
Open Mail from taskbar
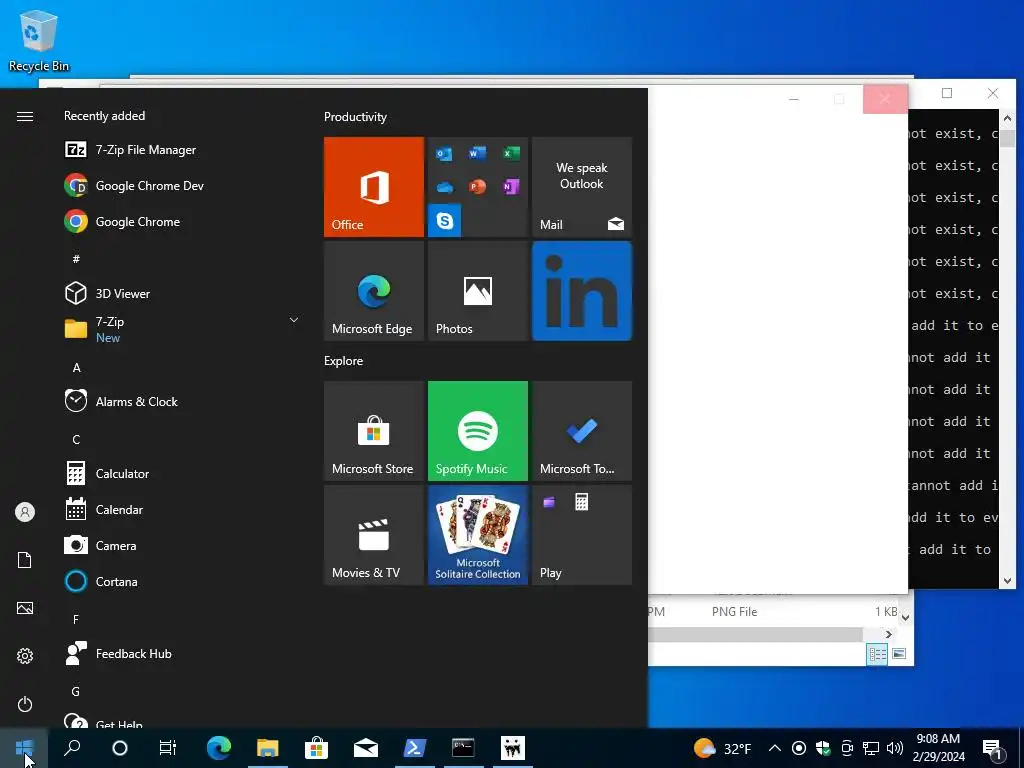pyautogui.click(x=366, y=748)
